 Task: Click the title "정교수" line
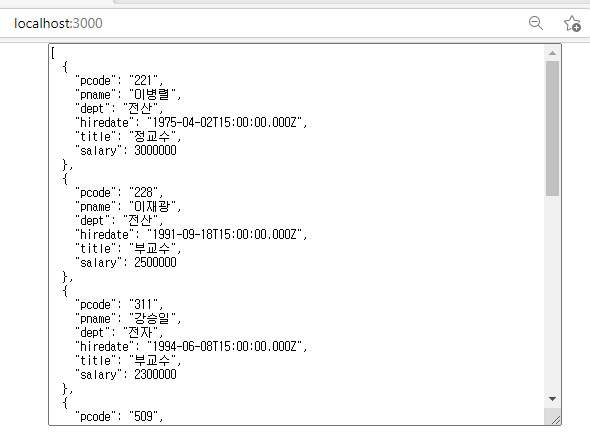coord(128,137)
